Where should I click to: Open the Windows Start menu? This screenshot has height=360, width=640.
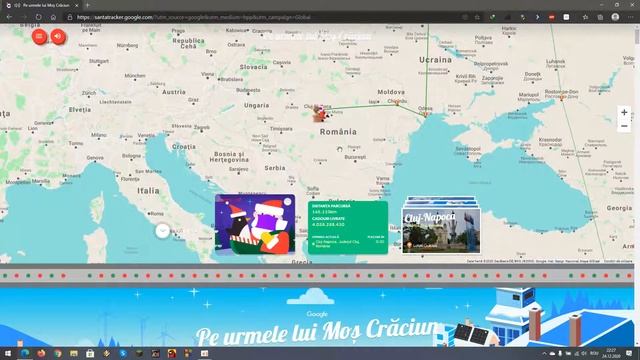8,353
